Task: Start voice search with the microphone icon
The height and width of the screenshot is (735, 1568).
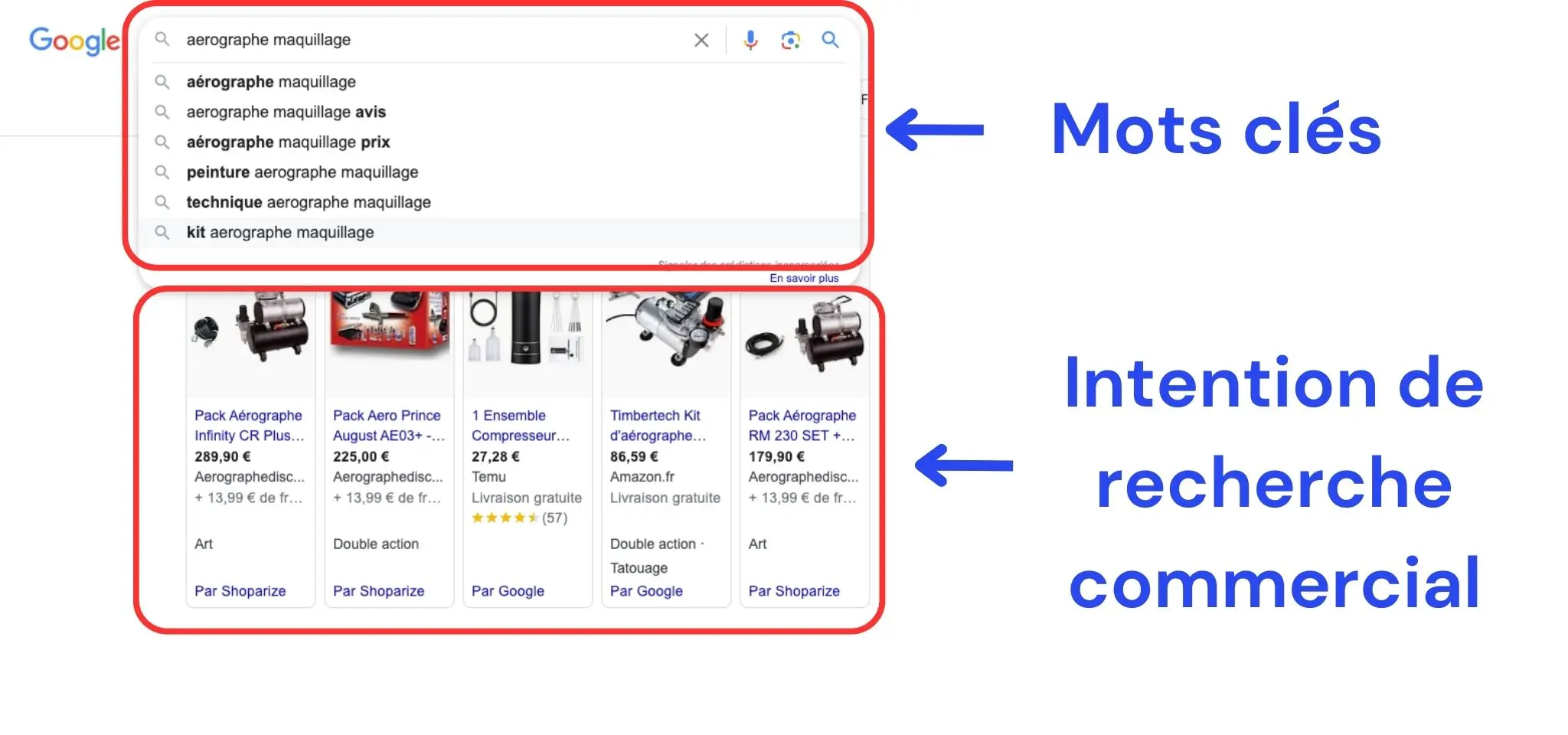Action: tap(751, 41)
